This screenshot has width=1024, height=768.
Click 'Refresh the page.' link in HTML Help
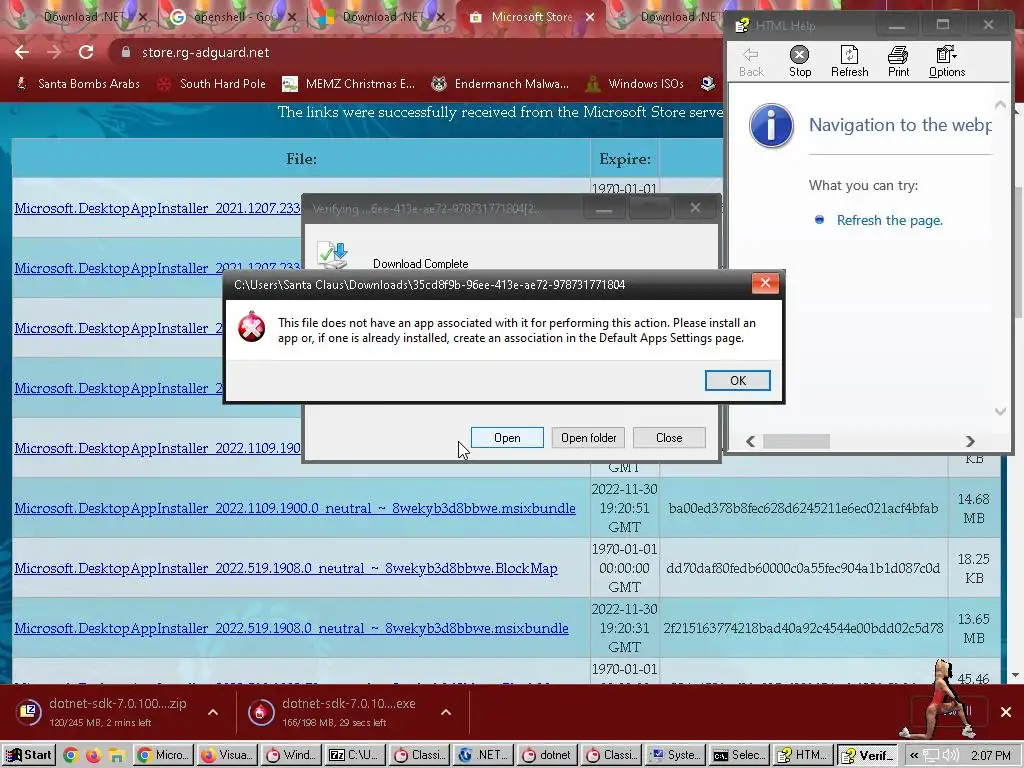tap(889, 220)
